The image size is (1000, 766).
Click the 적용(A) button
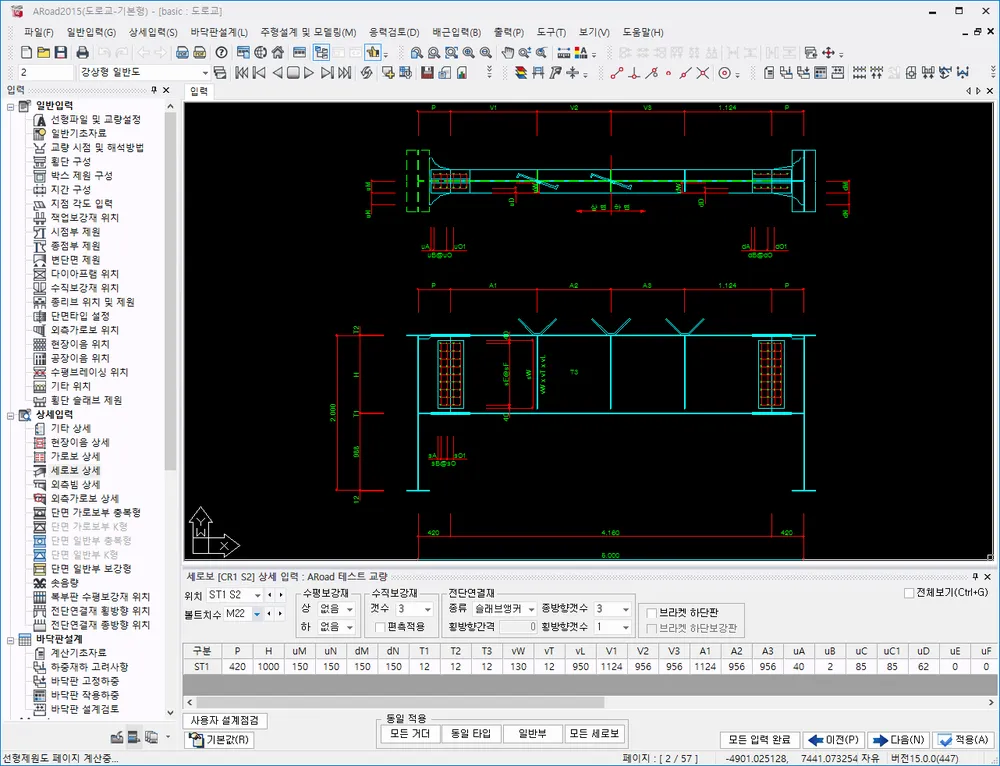pyautogui.click(x=962, y=740)
